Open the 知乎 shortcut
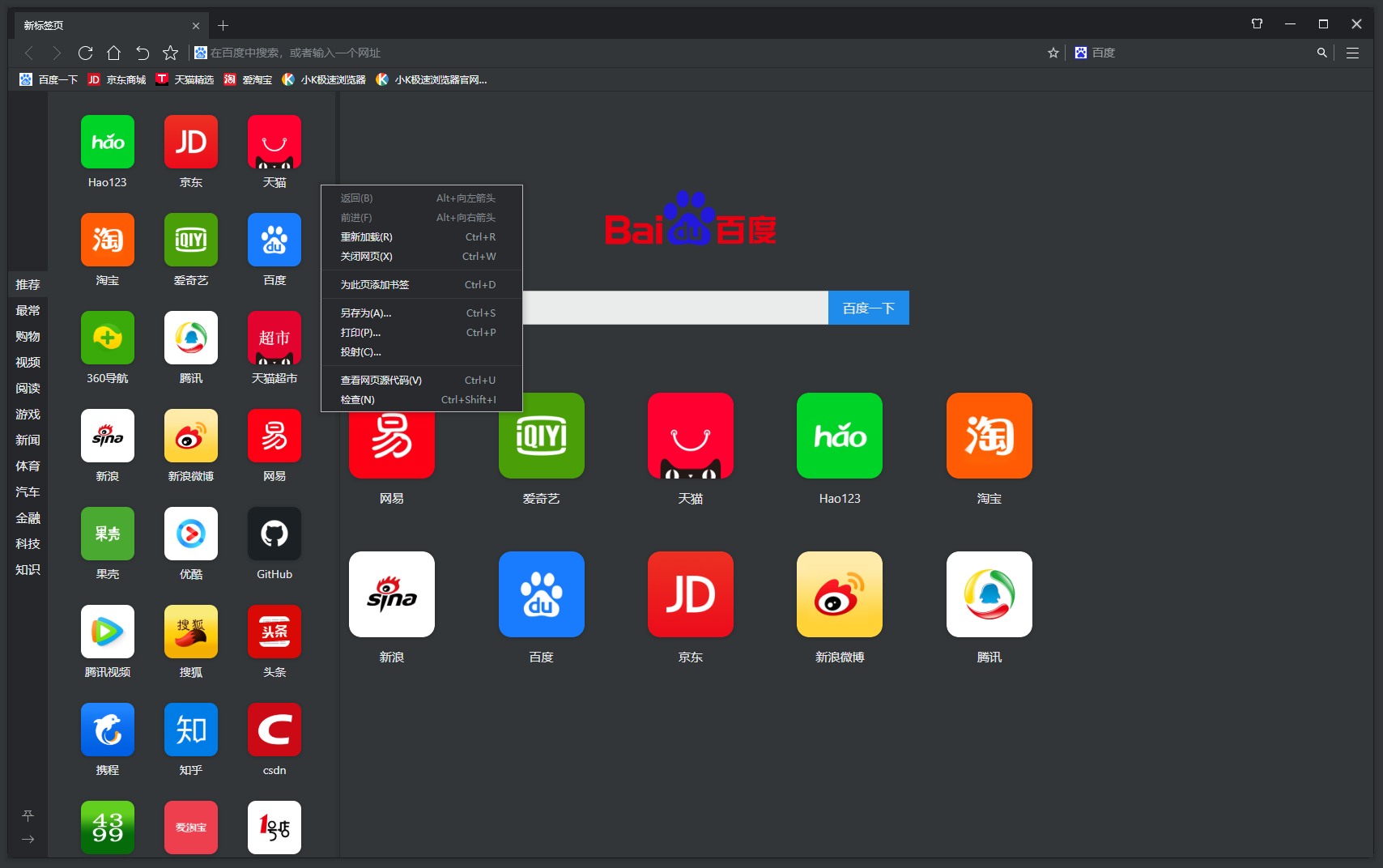 click(191, 730)
